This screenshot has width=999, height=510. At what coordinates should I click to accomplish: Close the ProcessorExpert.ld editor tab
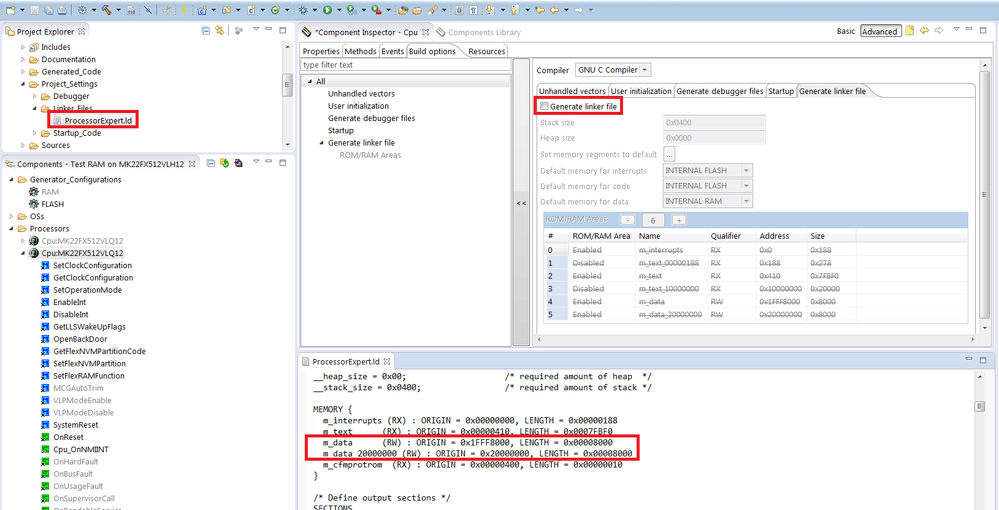click(x=386, y=361)
